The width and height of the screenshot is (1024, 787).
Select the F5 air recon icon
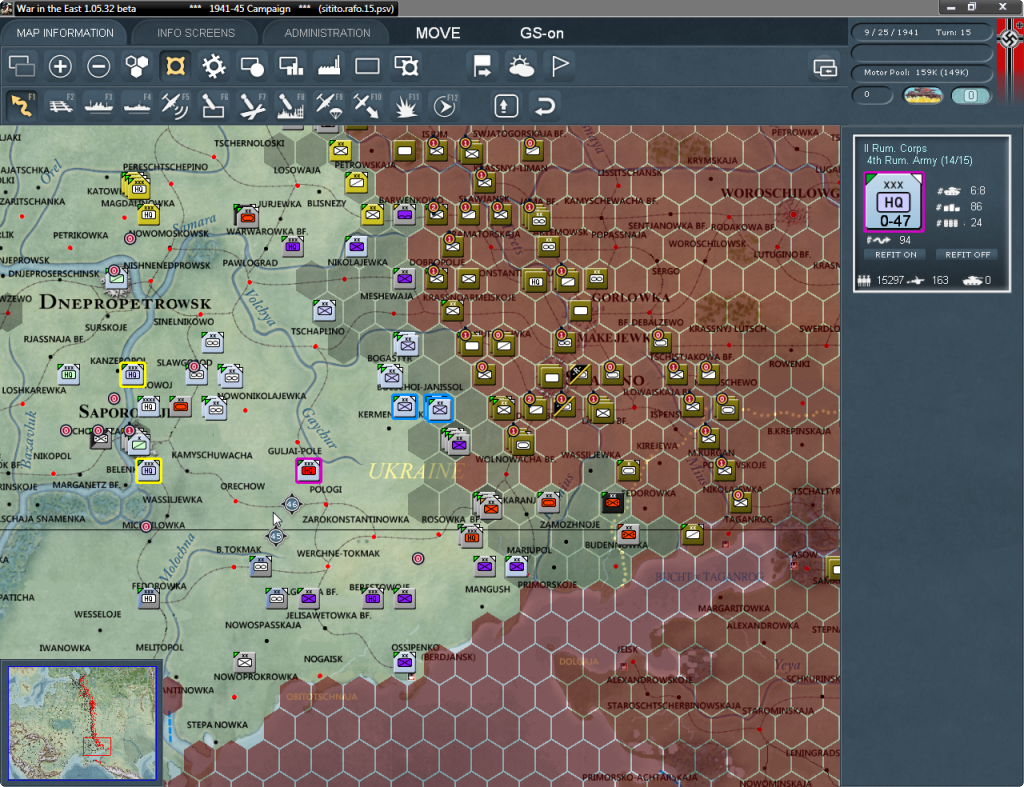pyautogui.click(x=175, y=105)
